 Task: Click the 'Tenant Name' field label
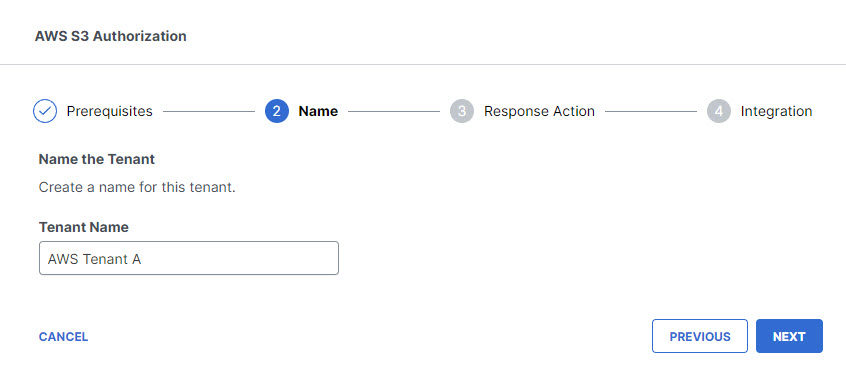click(x=84, y=227)
